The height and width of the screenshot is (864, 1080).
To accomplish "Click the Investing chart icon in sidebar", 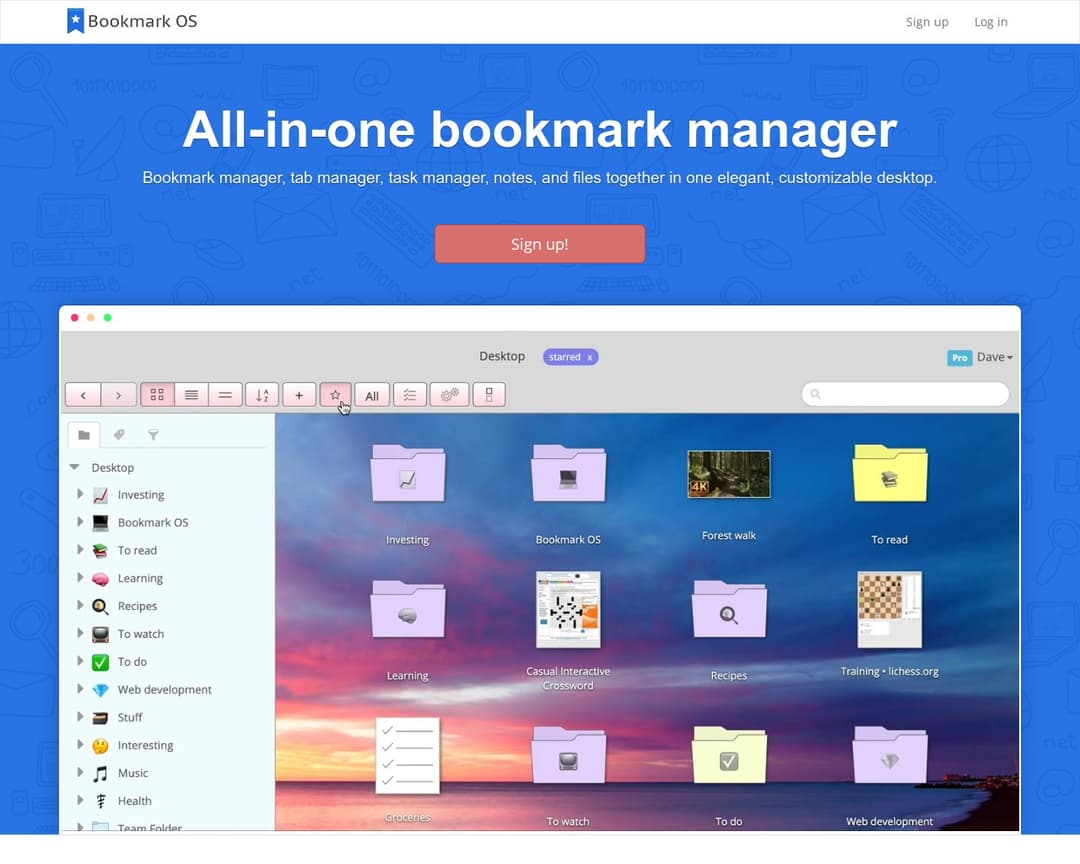I will [x=101, y=495].
